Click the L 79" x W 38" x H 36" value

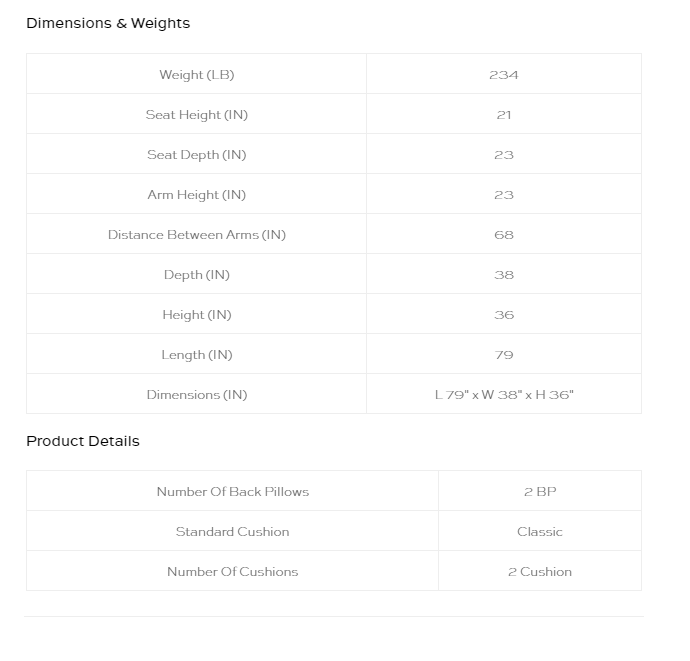coord(504,395)
